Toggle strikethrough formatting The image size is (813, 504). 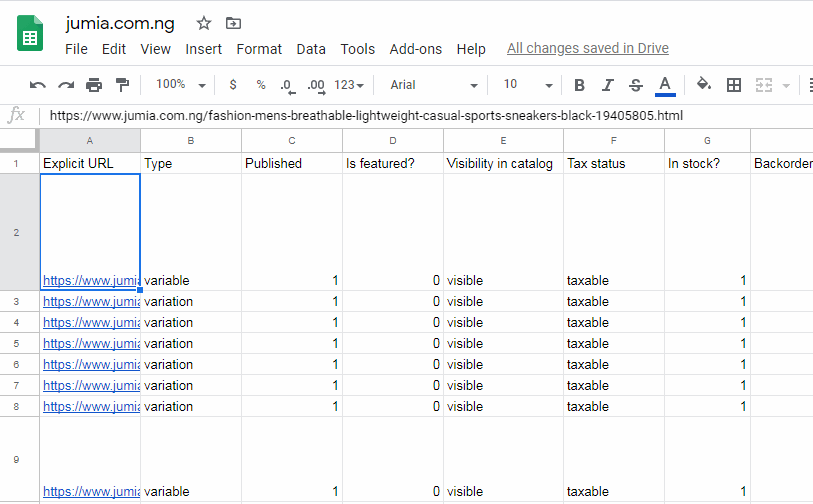pyautogui.click(x=636, y=85)
